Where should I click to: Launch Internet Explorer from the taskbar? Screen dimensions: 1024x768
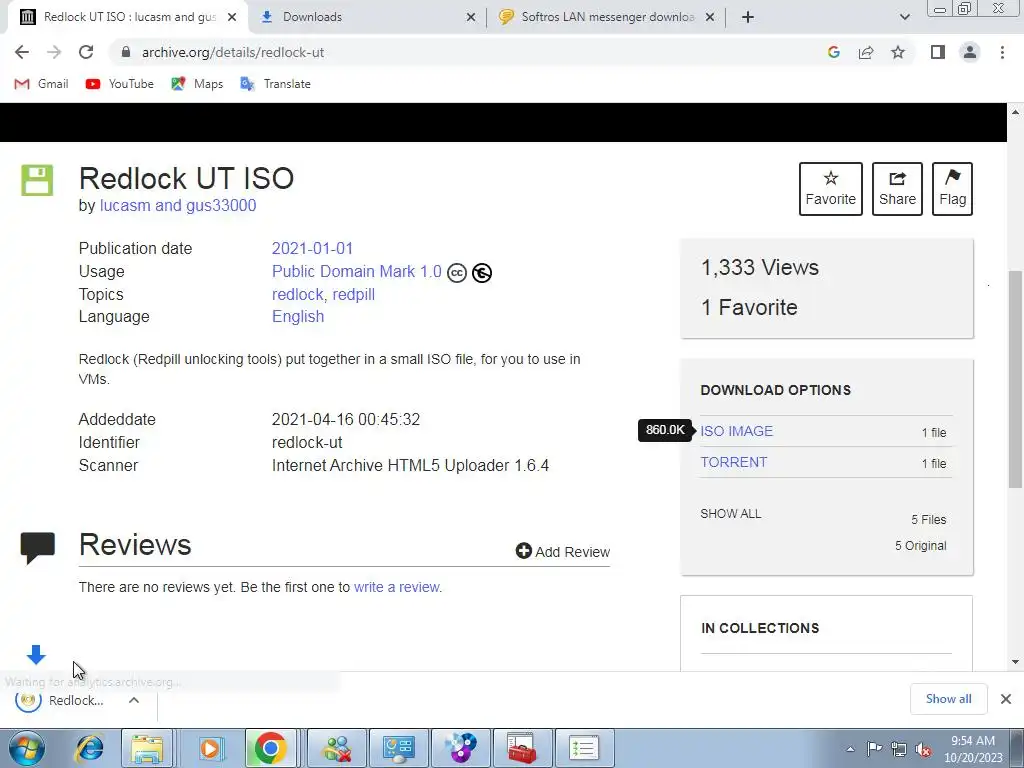[89, 748]
